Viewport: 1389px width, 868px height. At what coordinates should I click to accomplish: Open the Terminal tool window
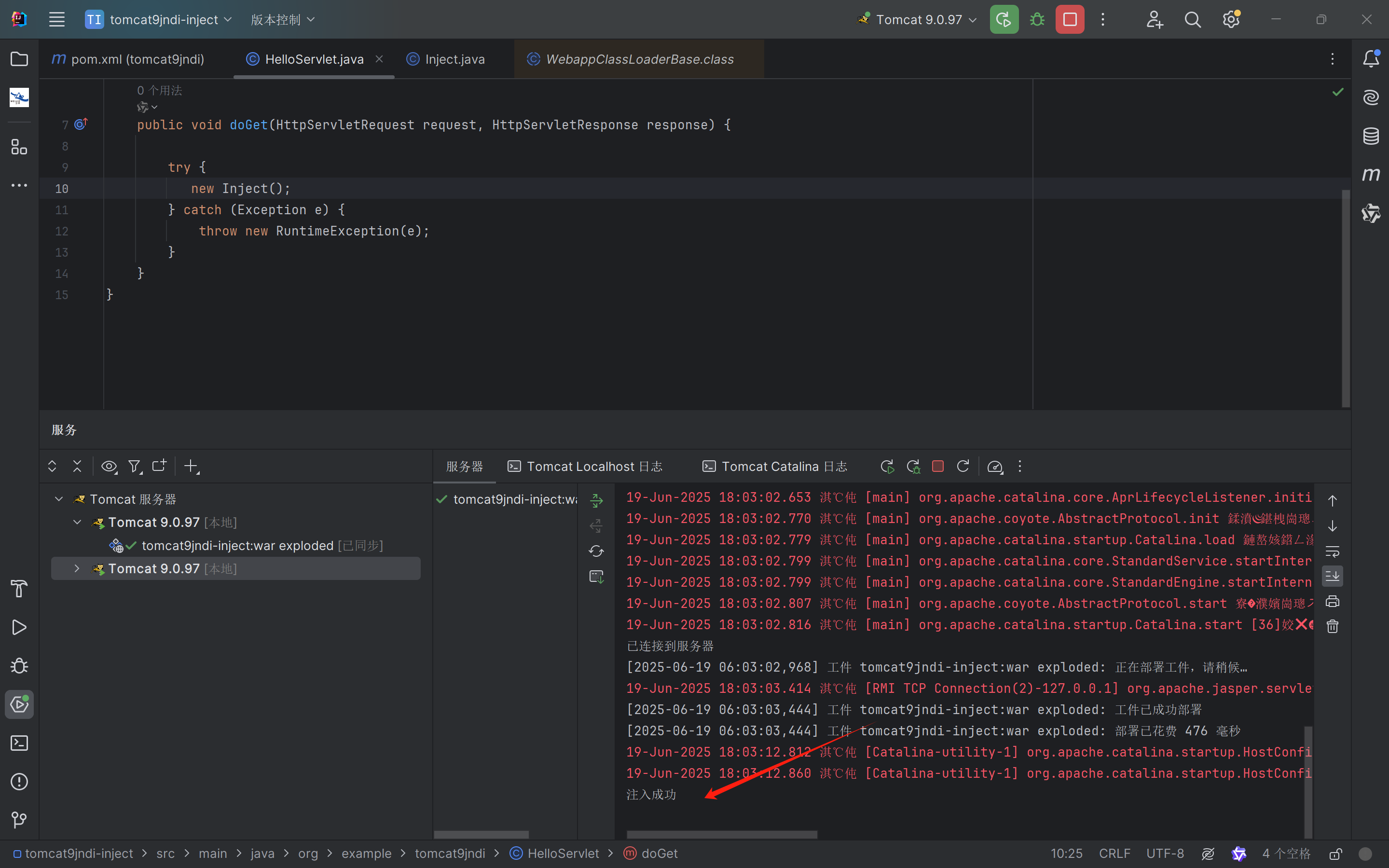click(19, 743)
